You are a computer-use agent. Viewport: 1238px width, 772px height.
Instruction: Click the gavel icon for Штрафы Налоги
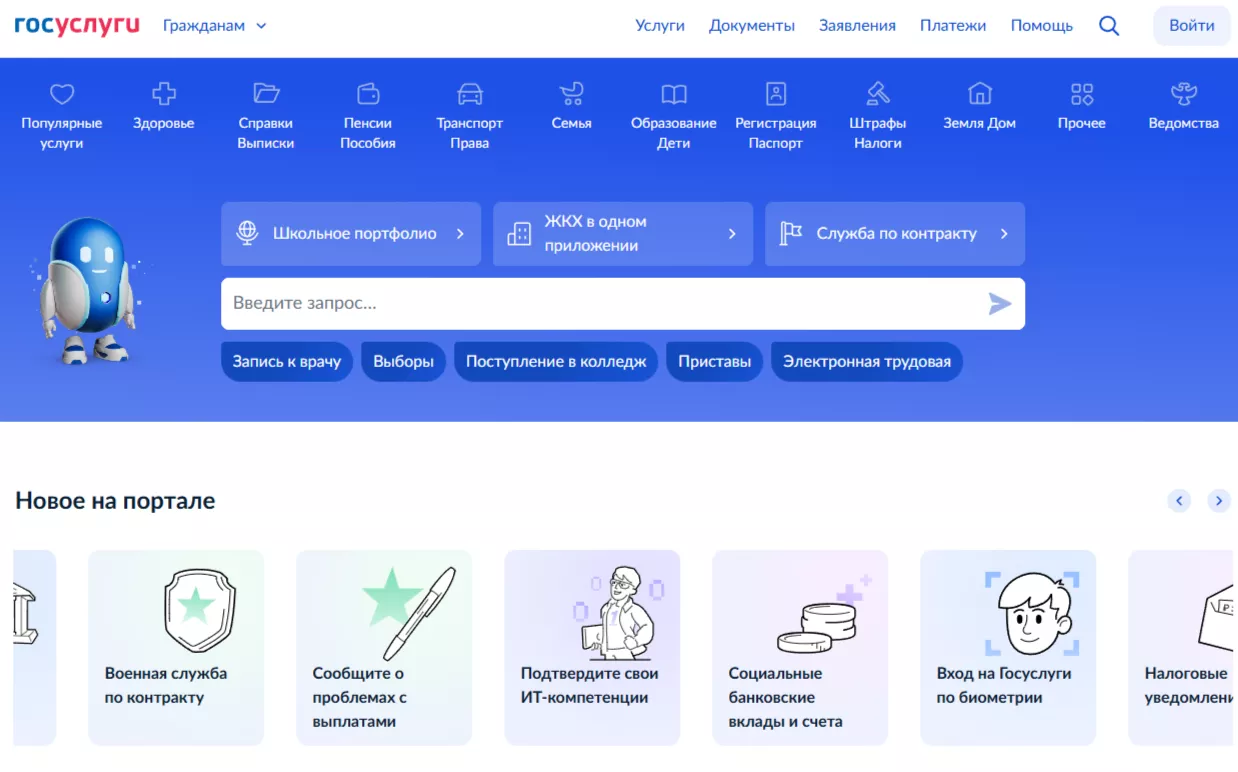click(x=877, y=93)
